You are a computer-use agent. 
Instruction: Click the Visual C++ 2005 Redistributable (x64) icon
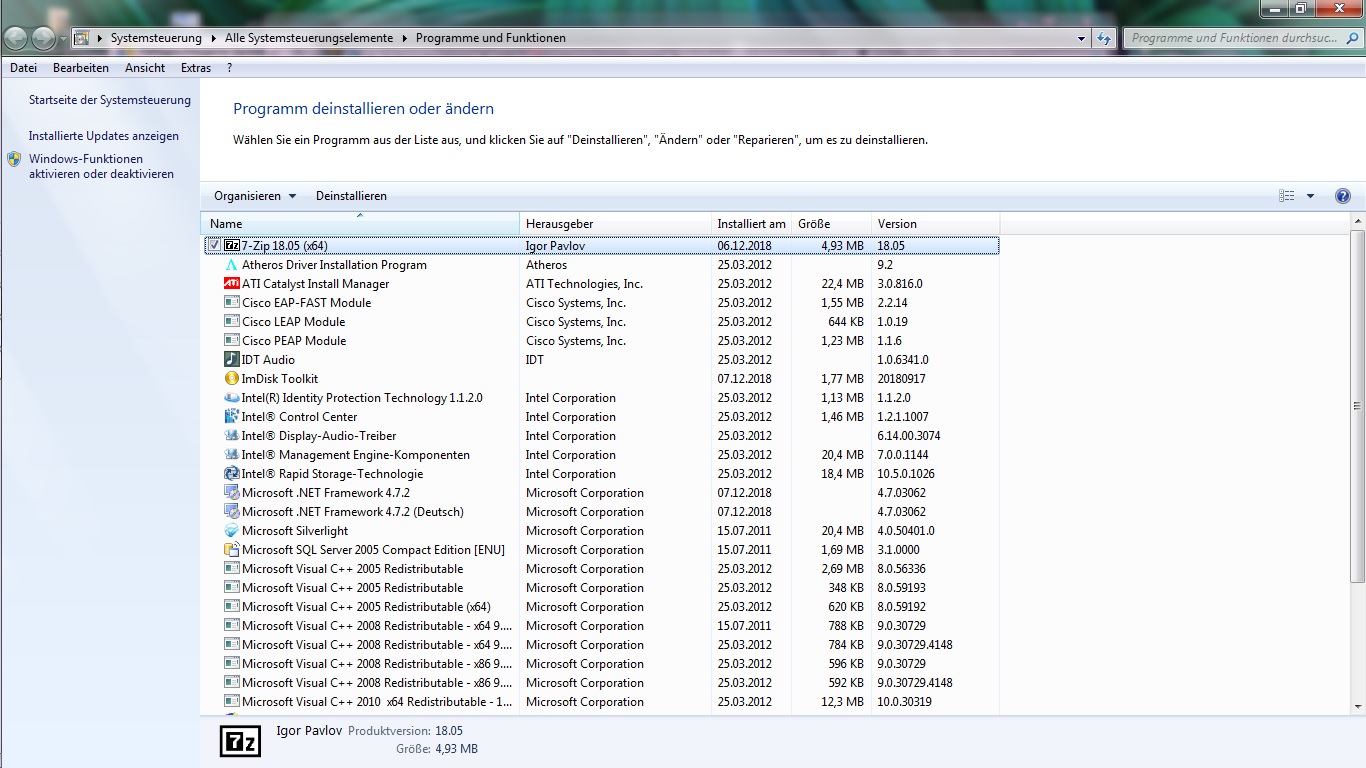[232, 607]
